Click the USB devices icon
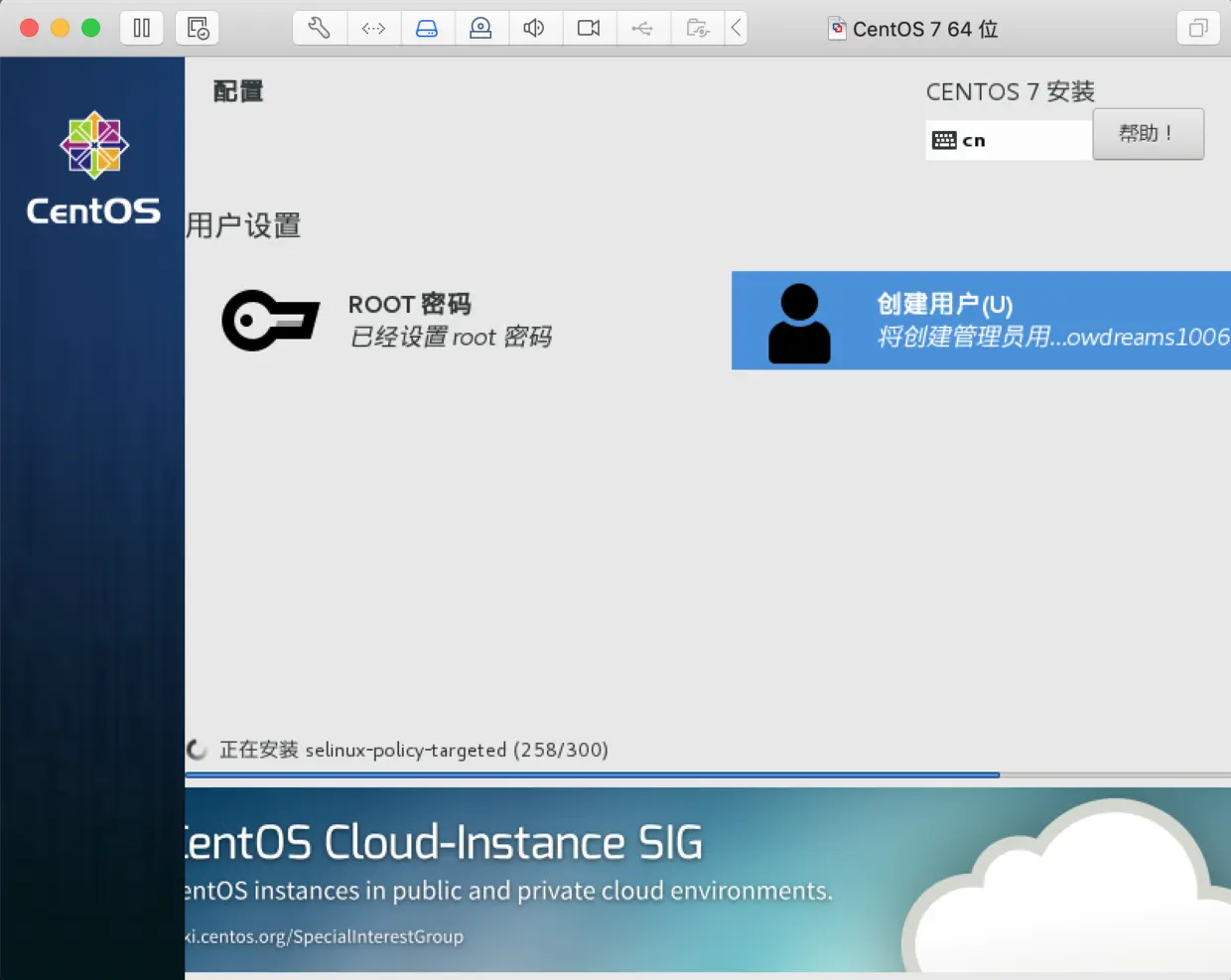This screenshot has width=1231, height=980. [x=643, y=28]
